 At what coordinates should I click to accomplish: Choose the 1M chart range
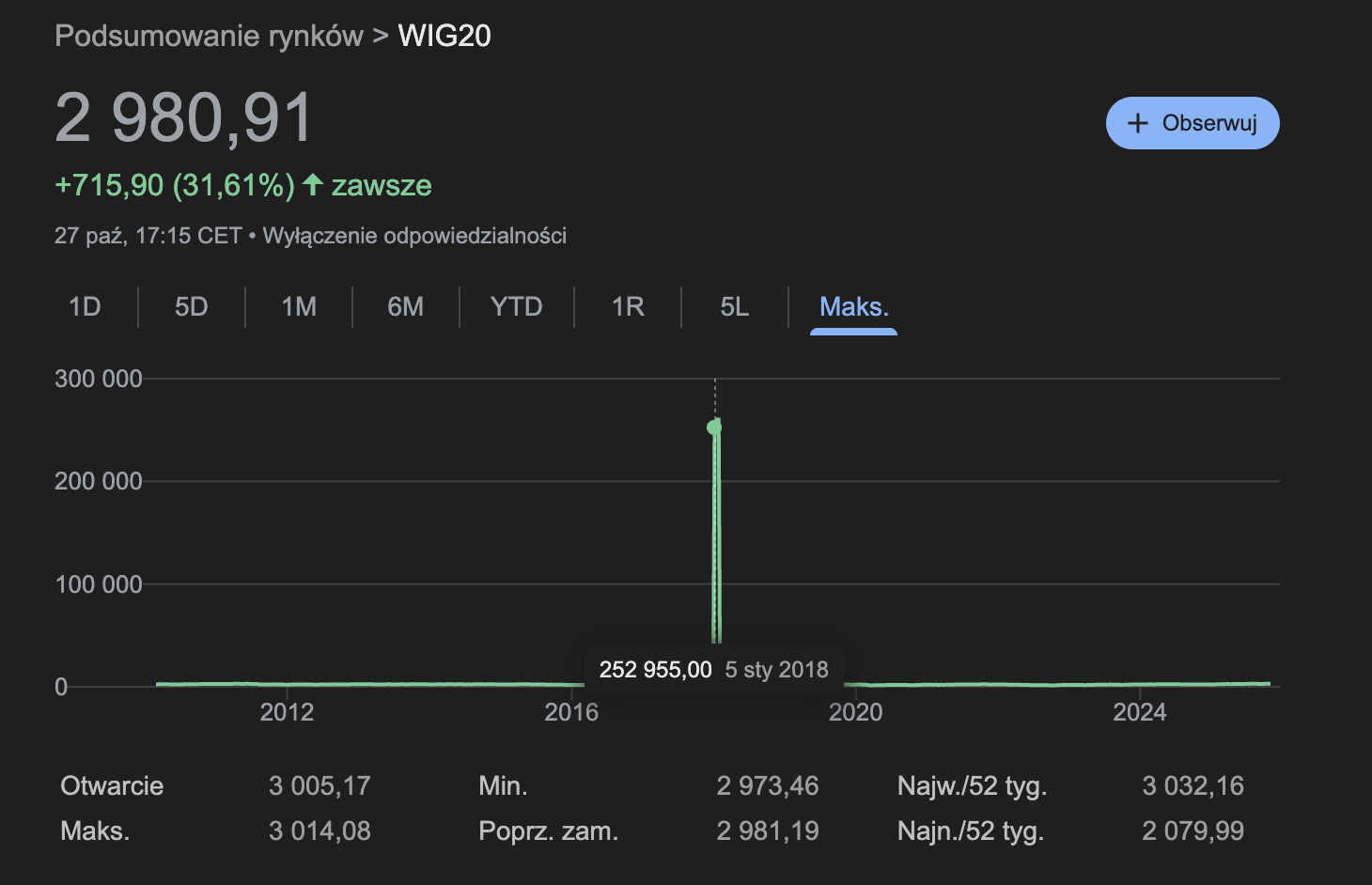299,307
